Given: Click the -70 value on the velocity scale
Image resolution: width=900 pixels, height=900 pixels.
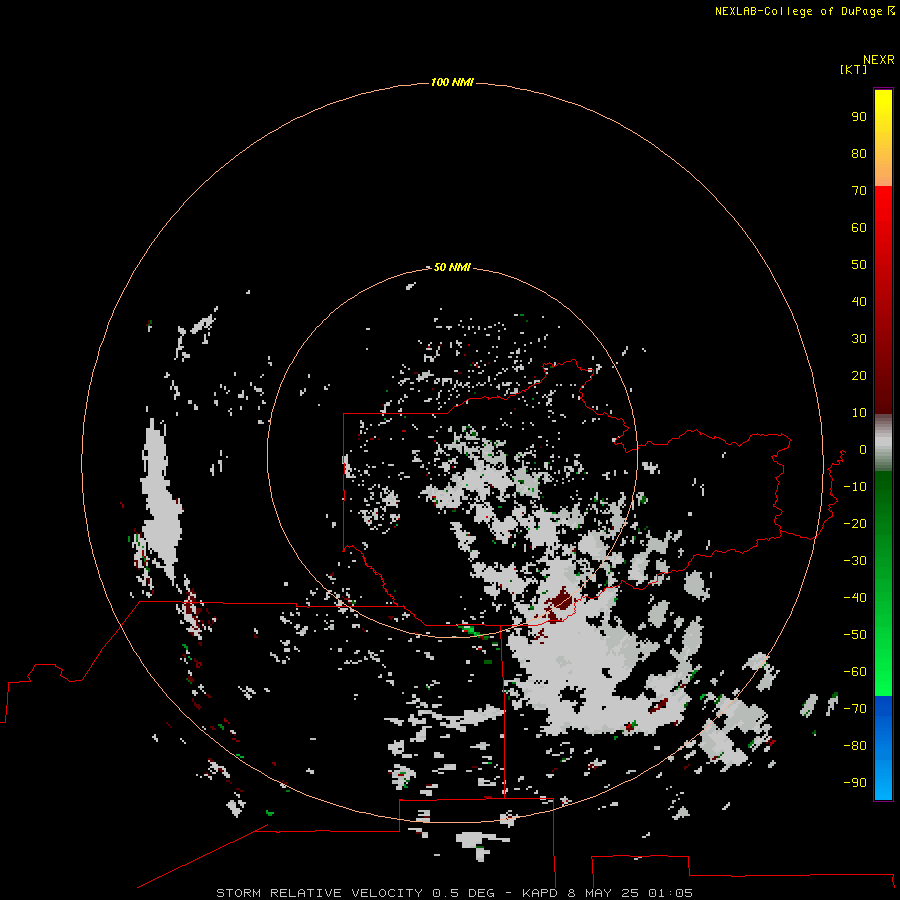Looking at the screenshot, I should point(855,709).
